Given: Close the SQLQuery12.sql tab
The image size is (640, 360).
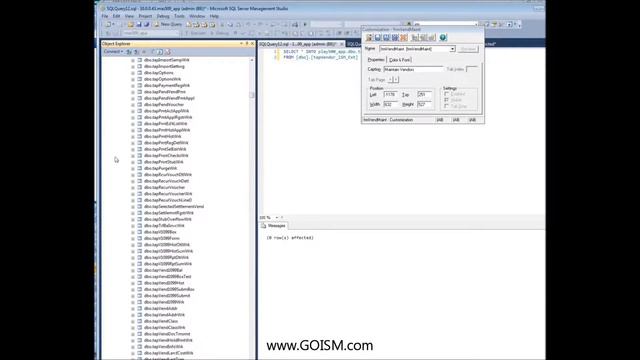Looking at the screenshot, I should click(x=342, y=44).
